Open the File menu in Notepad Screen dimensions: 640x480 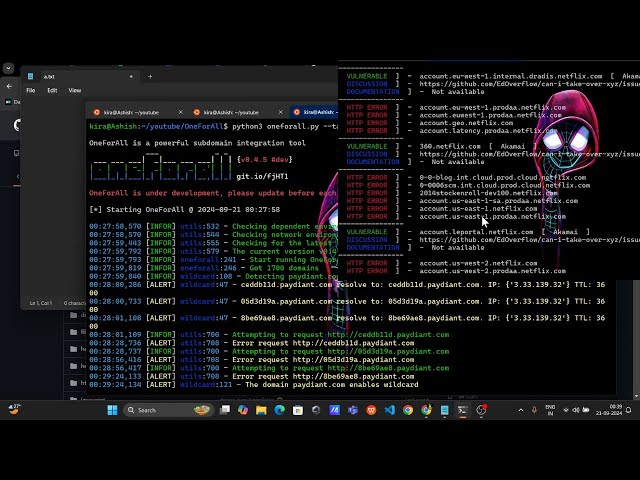tap(31, 90)
